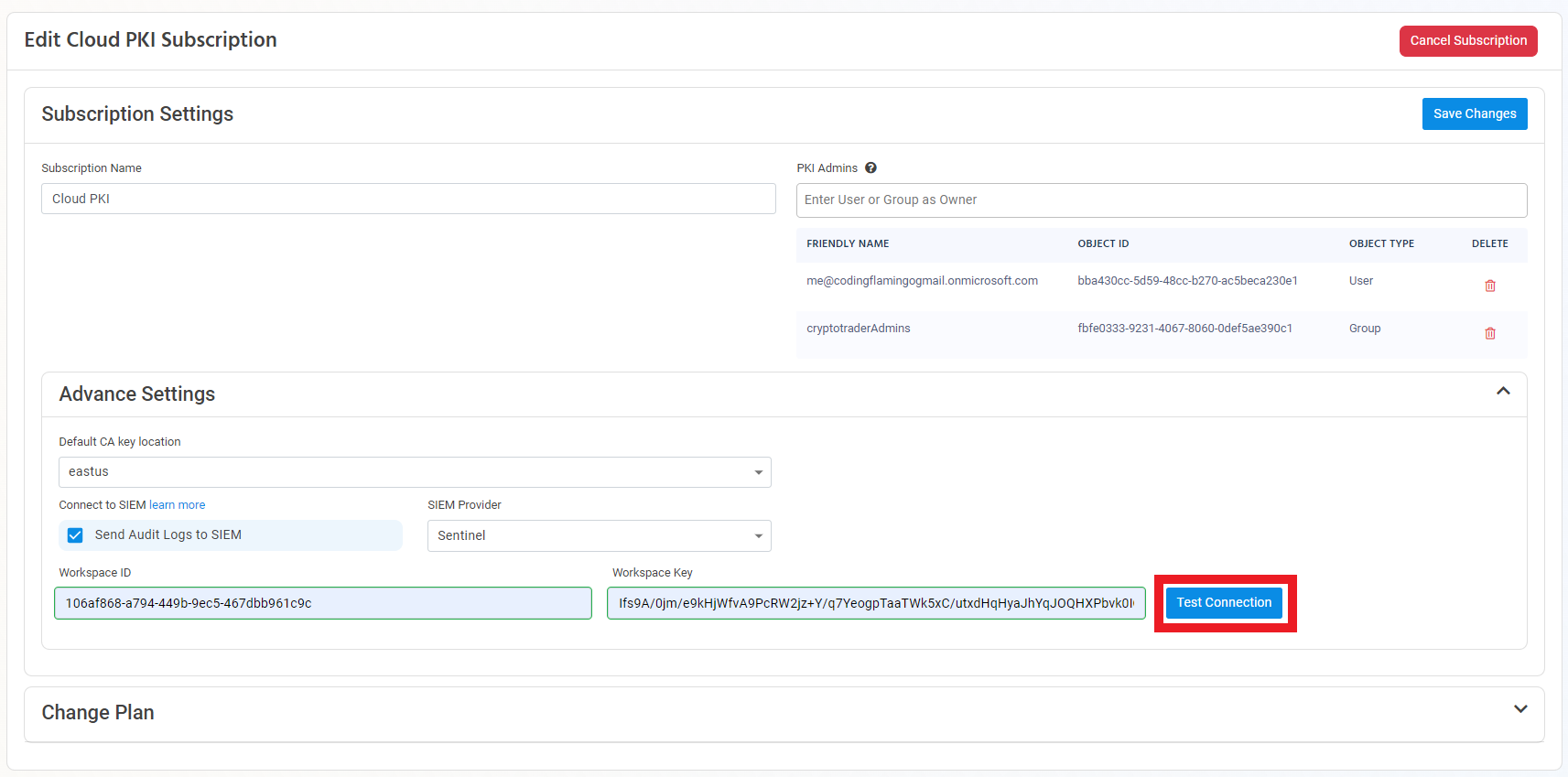
Task: Click object ID bba430cc-5d59-48cc-b270-ac5beca230e1
Action: click(x=1187, y=281)
